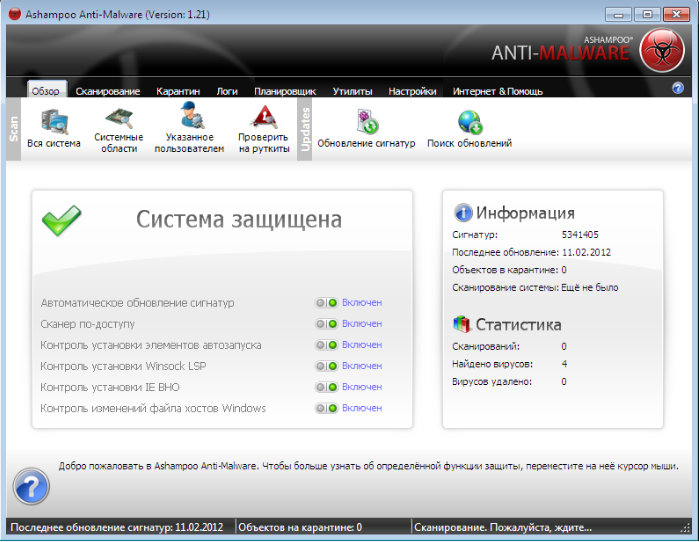
Task: Click status bar Последнее обновление сигнатур entry
Action: 117,527
